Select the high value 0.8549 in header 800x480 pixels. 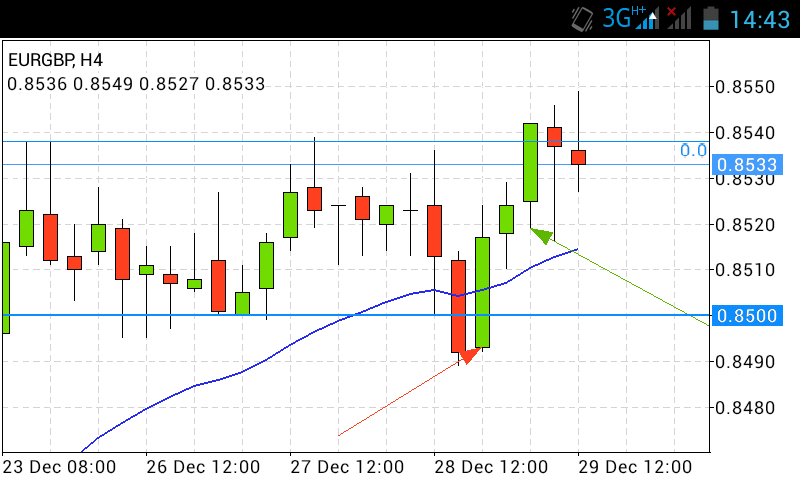pyautogui.click(x=103, y=84)
